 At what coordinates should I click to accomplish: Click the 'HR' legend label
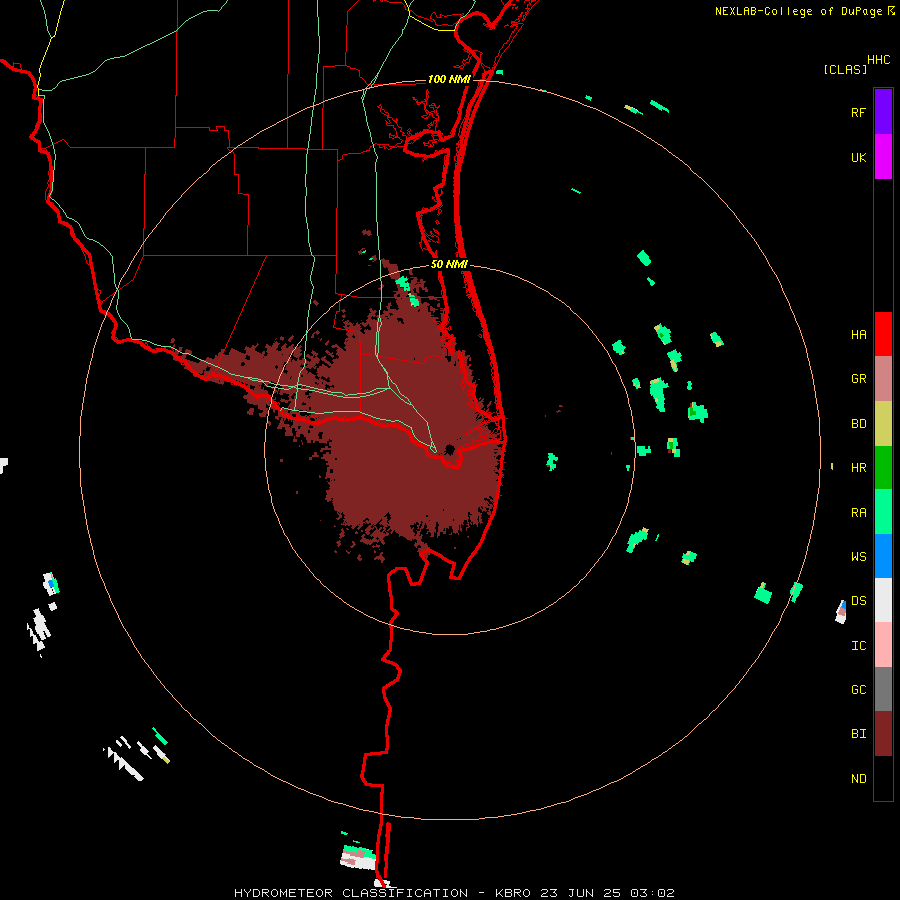point(858,468)
